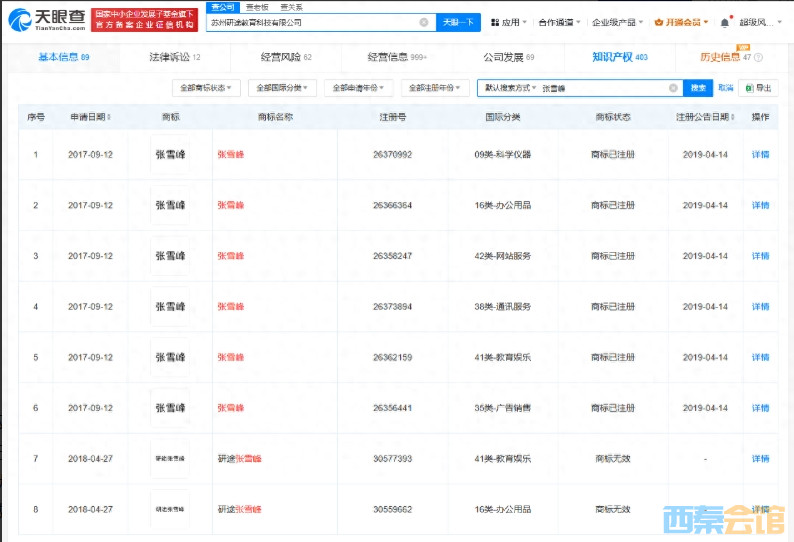Click 38类-通讯服务 classification cell
The image size is (794, 542).
tap(502, 306)
